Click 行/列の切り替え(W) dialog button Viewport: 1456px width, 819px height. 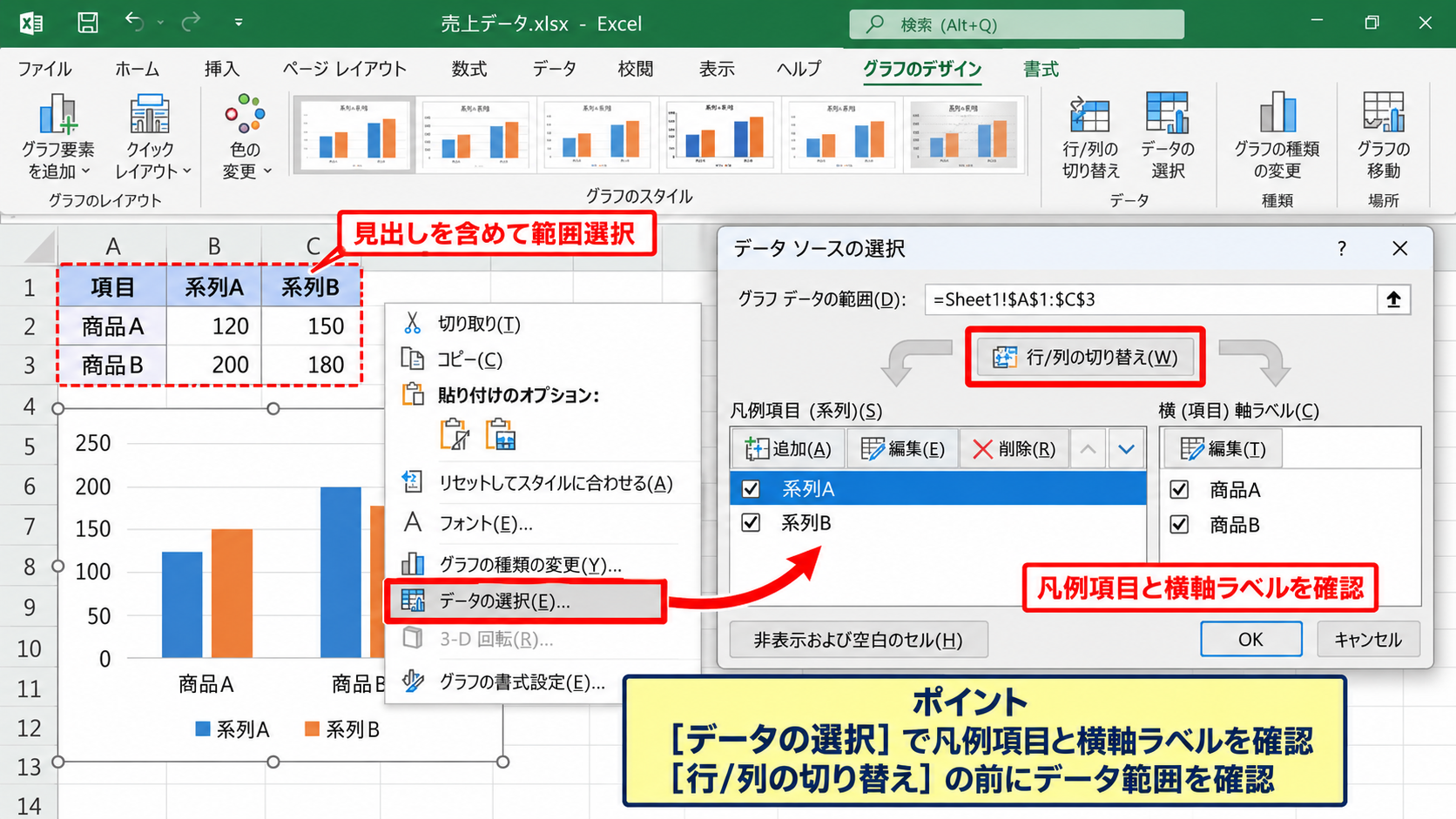(x=1085, y=357)
